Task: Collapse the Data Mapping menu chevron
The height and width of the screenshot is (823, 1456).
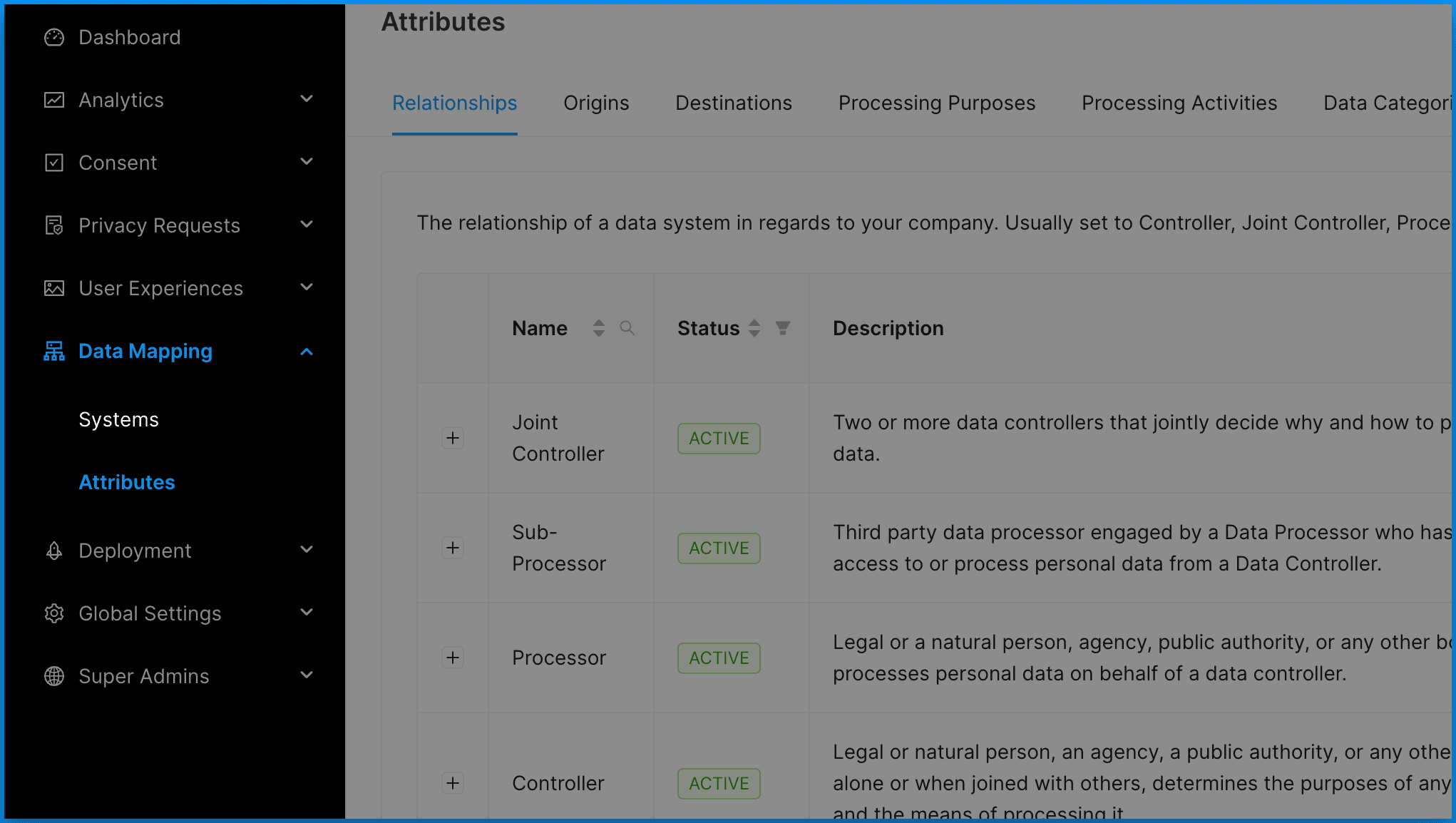Action: coord(307,352)
